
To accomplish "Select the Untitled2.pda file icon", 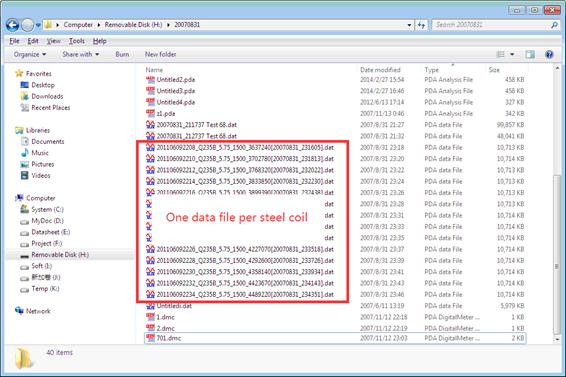I will pyautogui.click(x=150, y=80).
